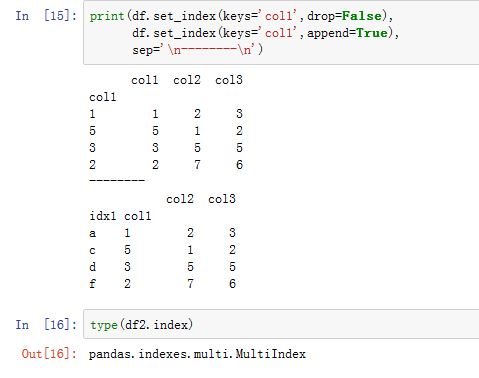
Task: Click value 6 in the second table's col3
Action: click(x=232, y=284)
